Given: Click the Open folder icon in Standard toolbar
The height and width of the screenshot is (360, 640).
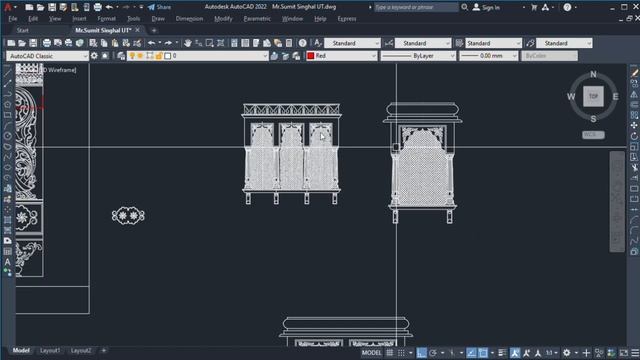Looking at the screenshot, I should pyautogui.click(x=22, y=43).
